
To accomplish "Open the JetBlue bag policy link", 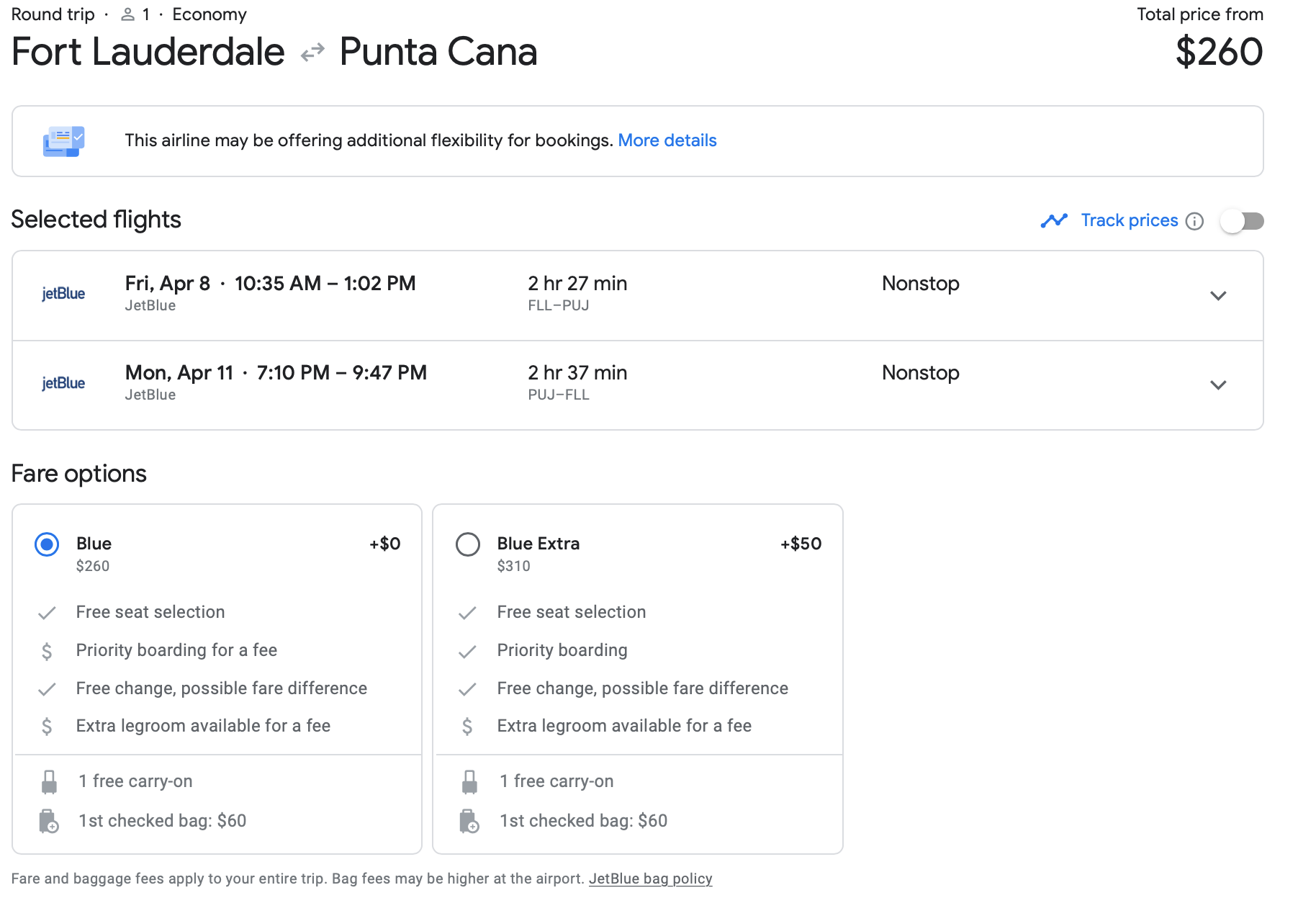I will coord(650,879).
